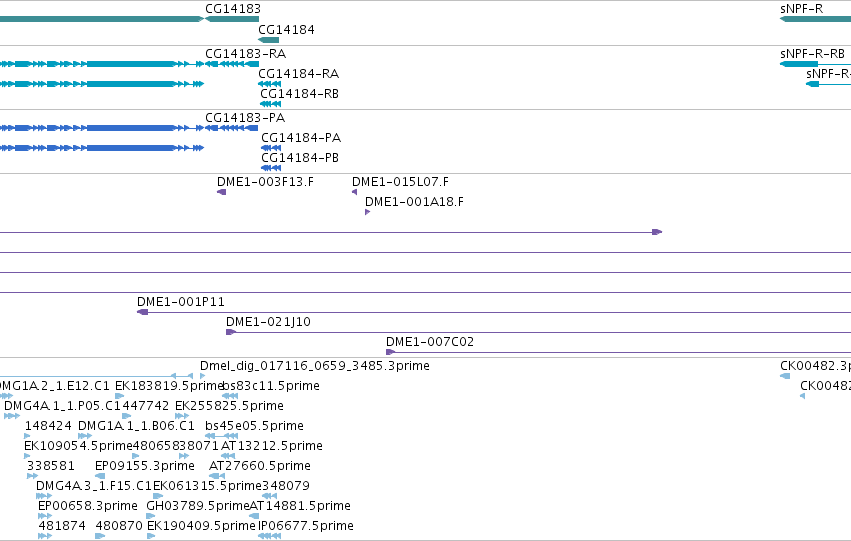Click the sNPF-R-RB transcript label
This screenshot has width=851, height=541.
812,54
